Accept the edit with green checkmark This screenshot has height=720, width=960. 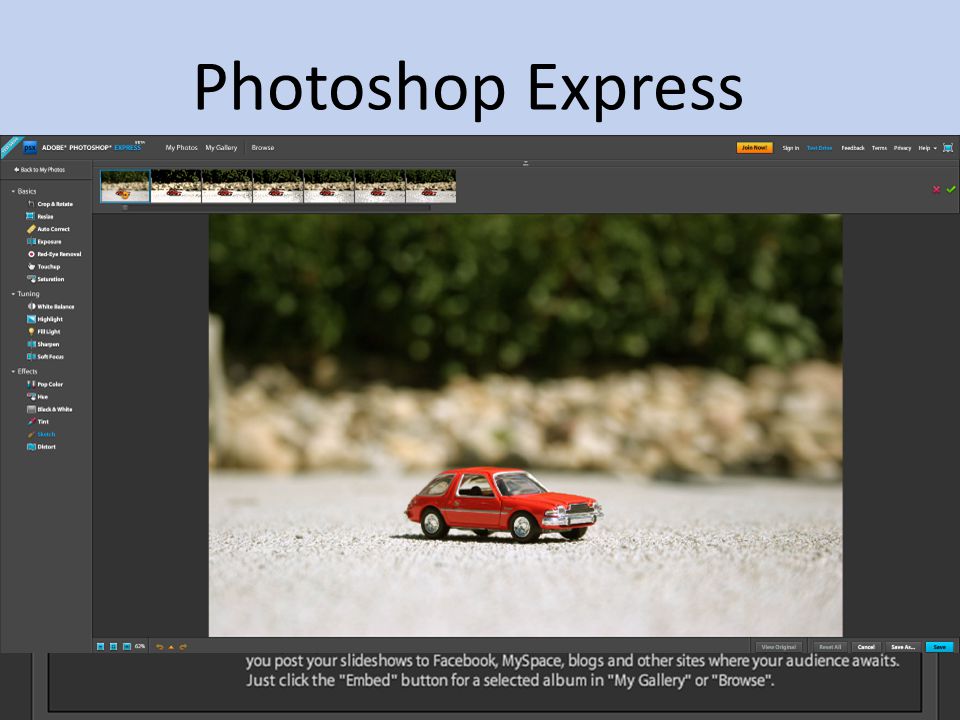[951, 190]
